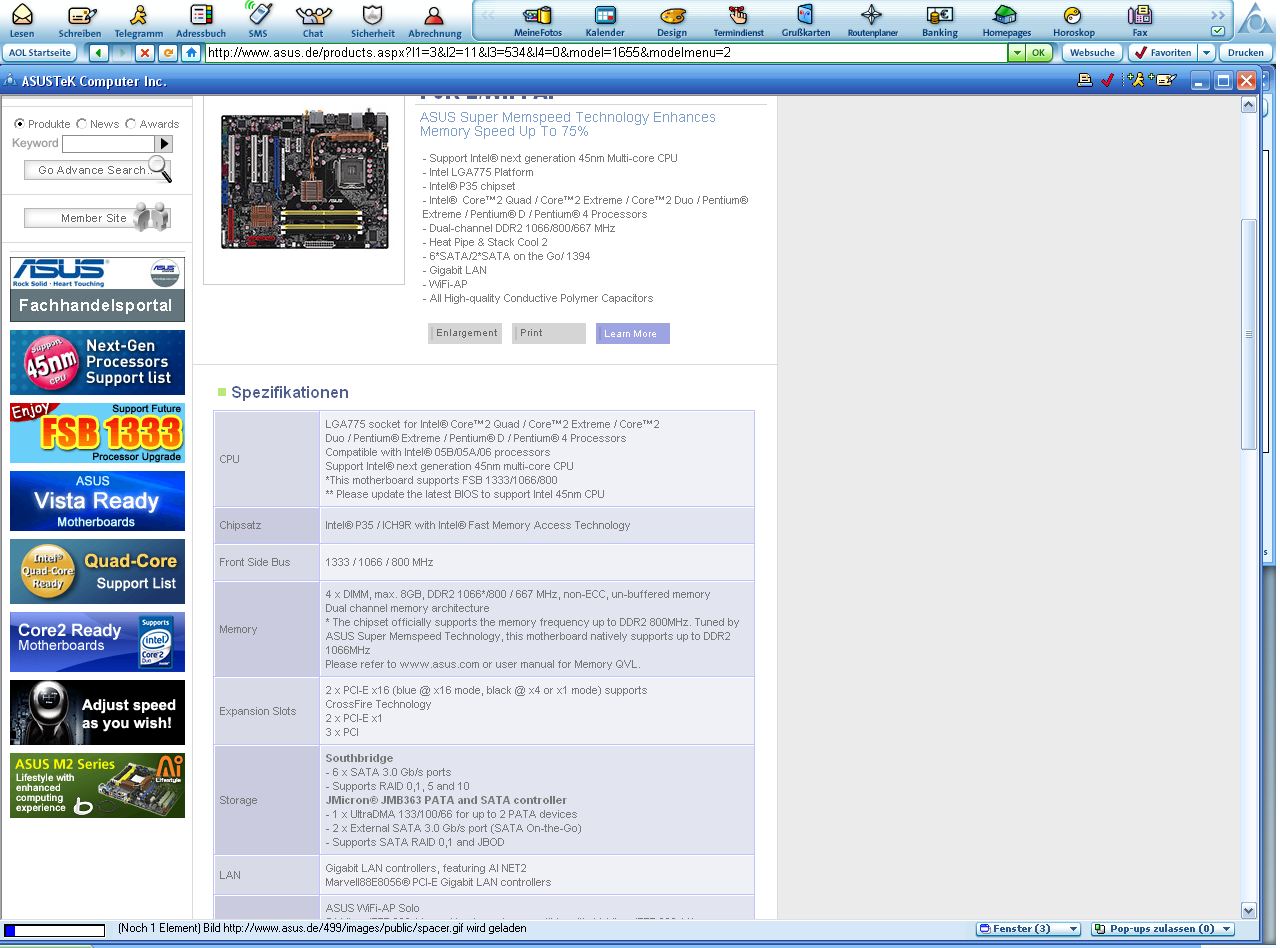The width and height of the screenshot is (1280, 948).
Task: Click into the Keyword input field
Action: [x=108, y=144]
